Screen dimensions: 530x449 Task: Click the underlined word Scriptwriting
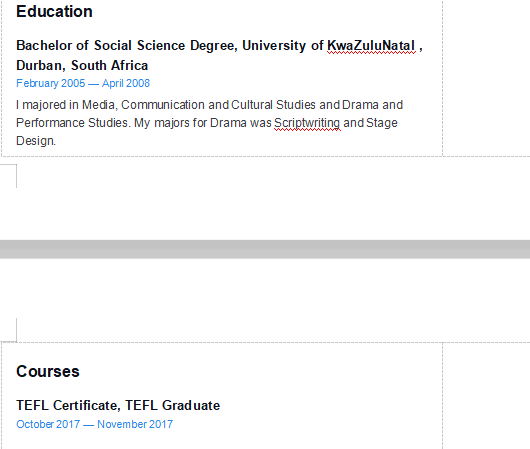307,123
